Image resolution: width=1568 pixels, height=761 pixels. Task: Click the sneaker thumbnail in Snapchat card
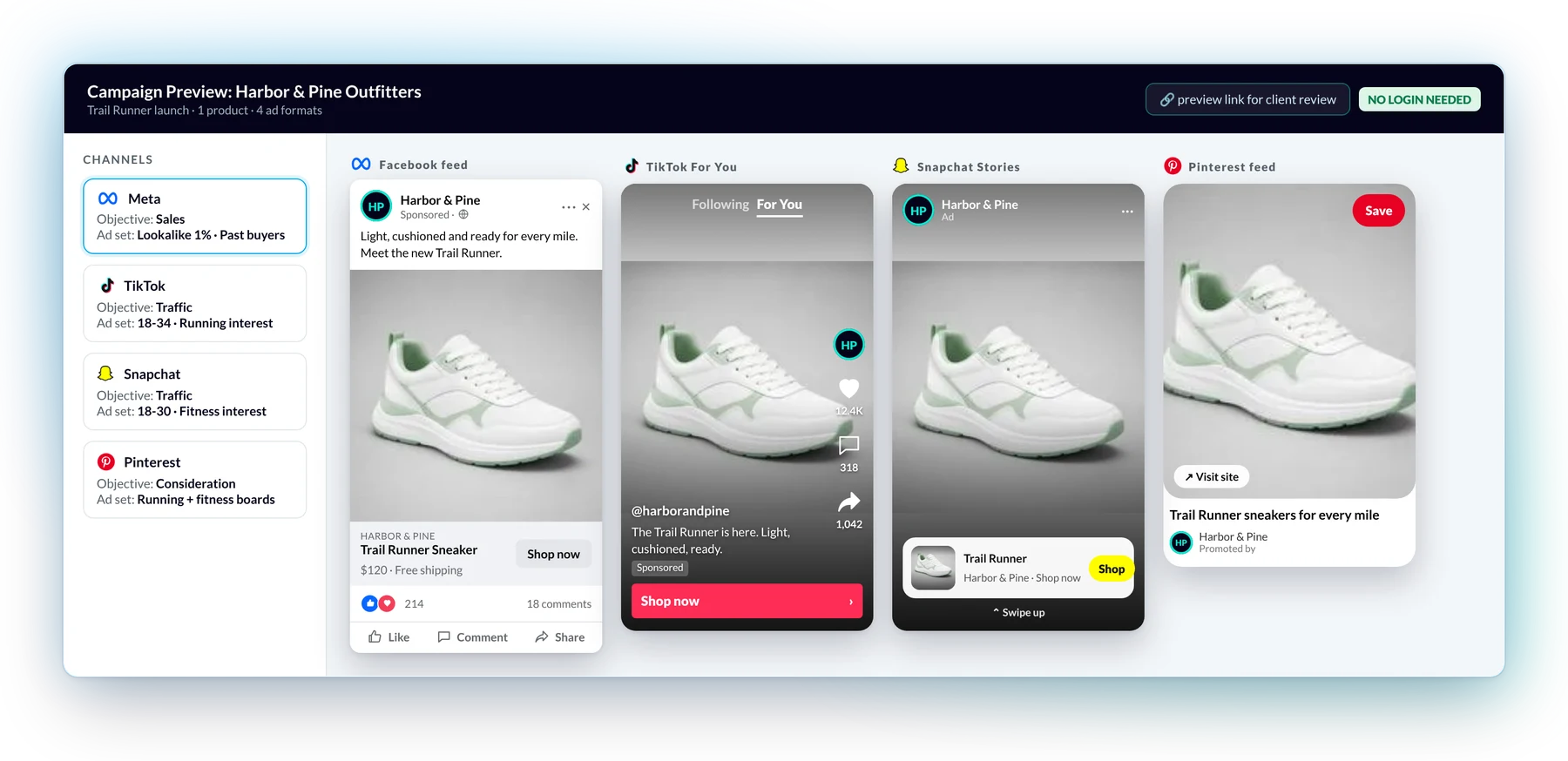pos(933,569)
